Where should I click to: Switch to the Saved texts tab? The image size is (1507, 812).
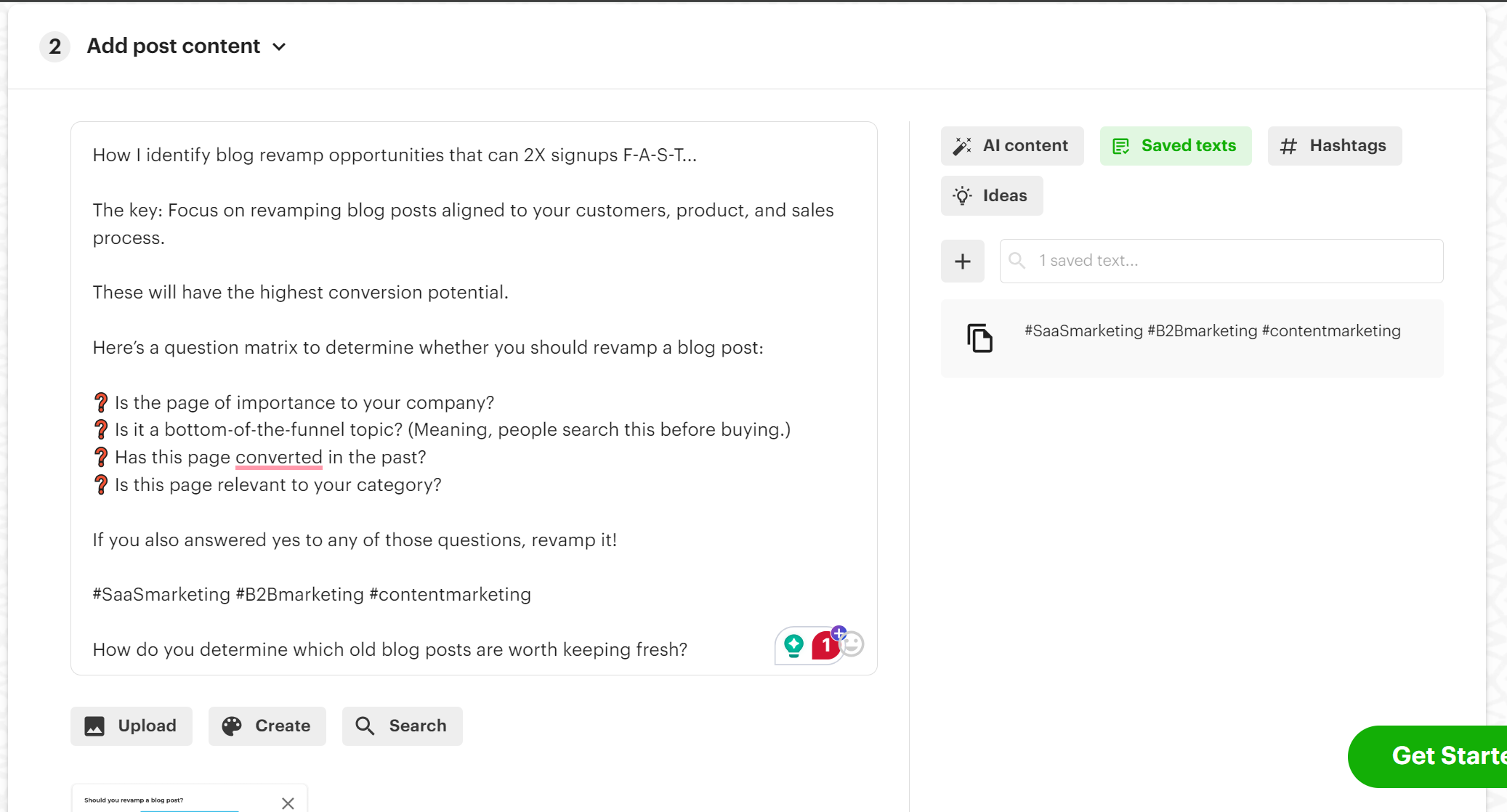point(1176,145)
